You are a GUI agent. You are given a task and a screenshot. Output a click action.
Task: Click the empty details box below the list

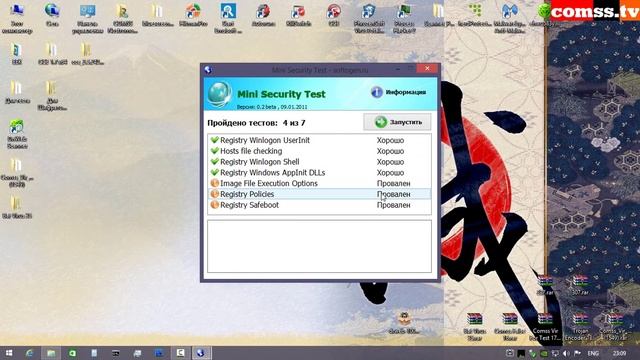[x=319, y=246]
